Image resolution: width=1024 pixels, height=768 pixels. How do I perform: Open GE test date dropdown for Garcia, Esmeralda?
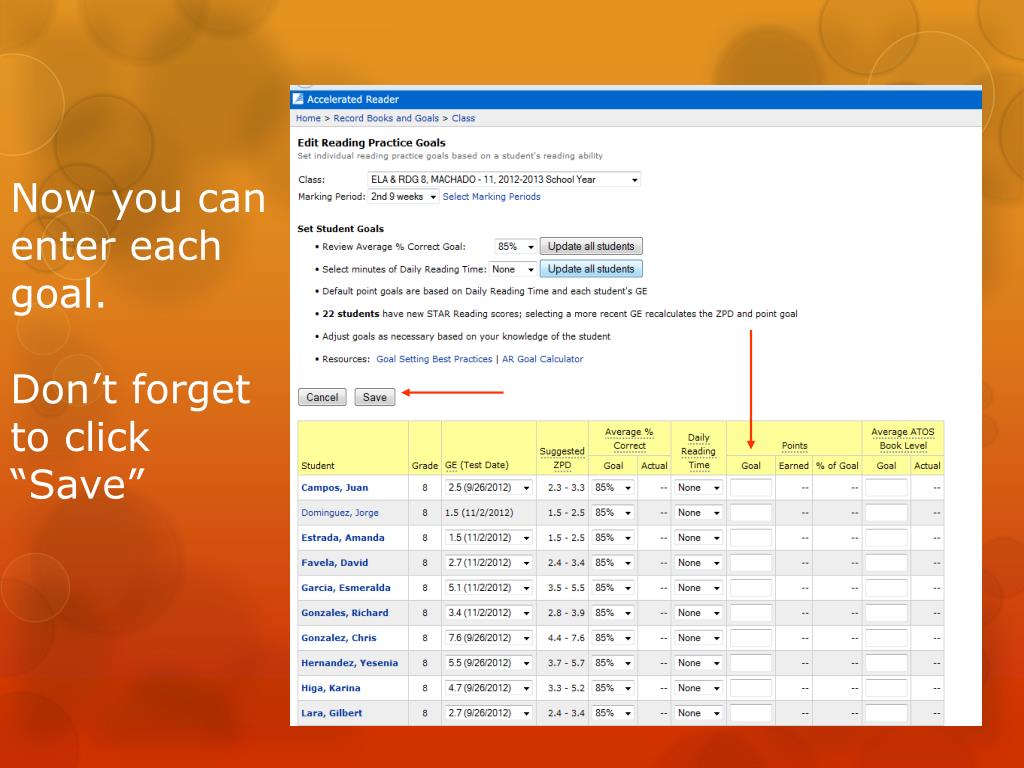[488, 588]
